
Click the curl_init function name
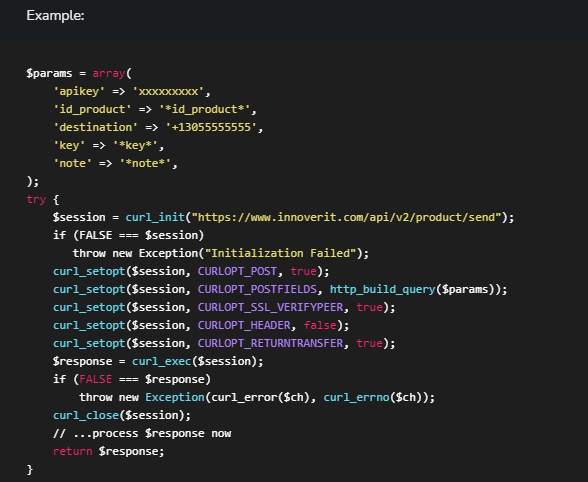(x=155, y=217)
